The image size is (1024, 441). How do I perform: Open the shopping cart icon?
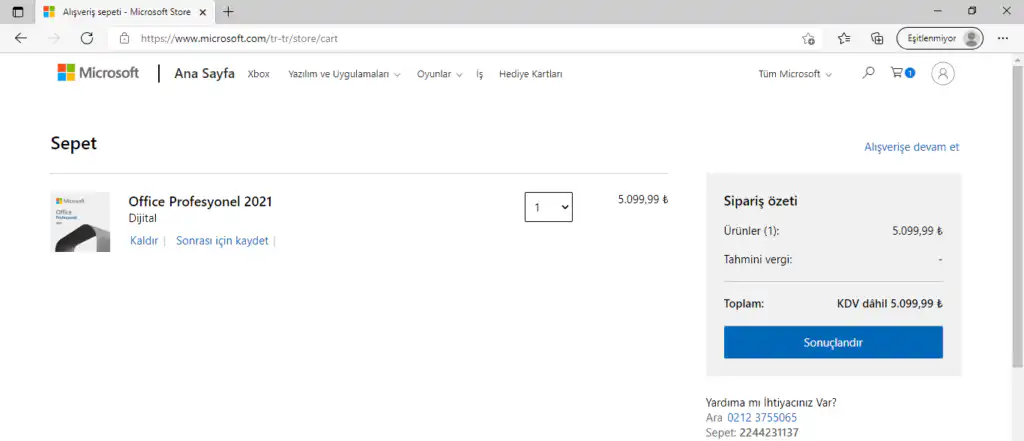pyautogui.click(x=903, y=73)
